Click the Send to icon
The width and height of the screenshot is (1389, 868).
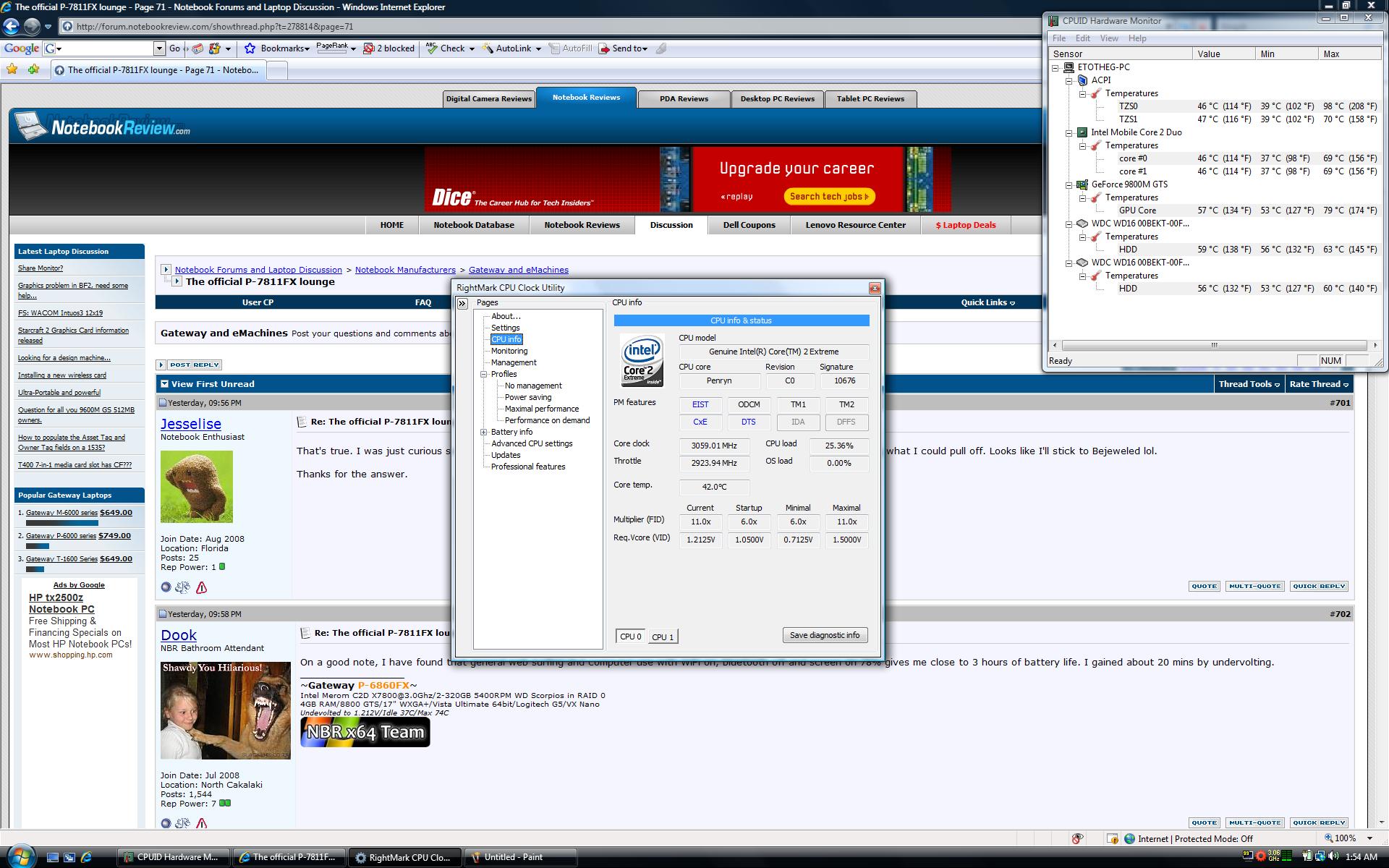(603, 48)
